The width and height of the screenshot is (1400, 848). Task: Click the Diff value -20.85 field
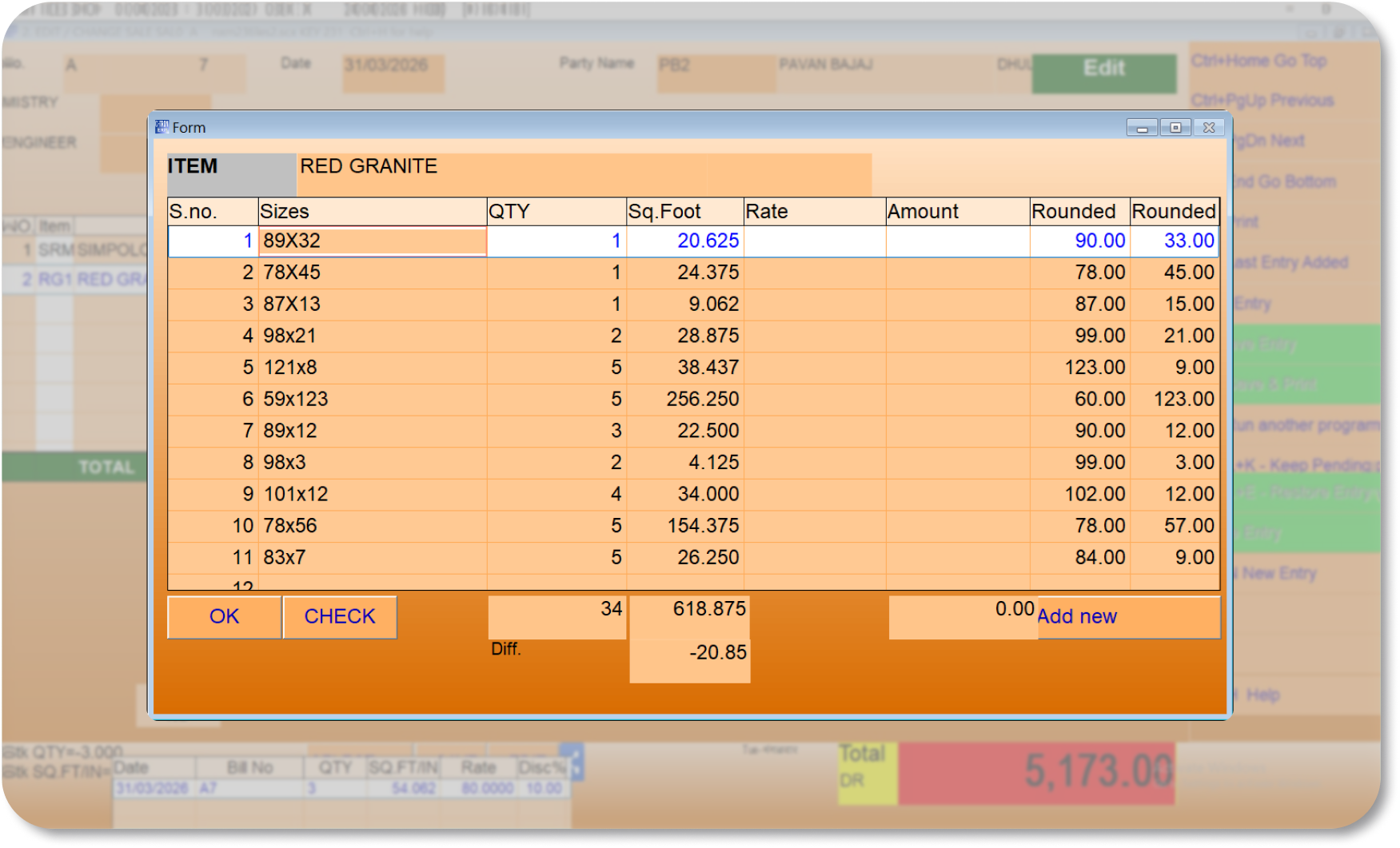pyautogui.click(x=690, y=660)
